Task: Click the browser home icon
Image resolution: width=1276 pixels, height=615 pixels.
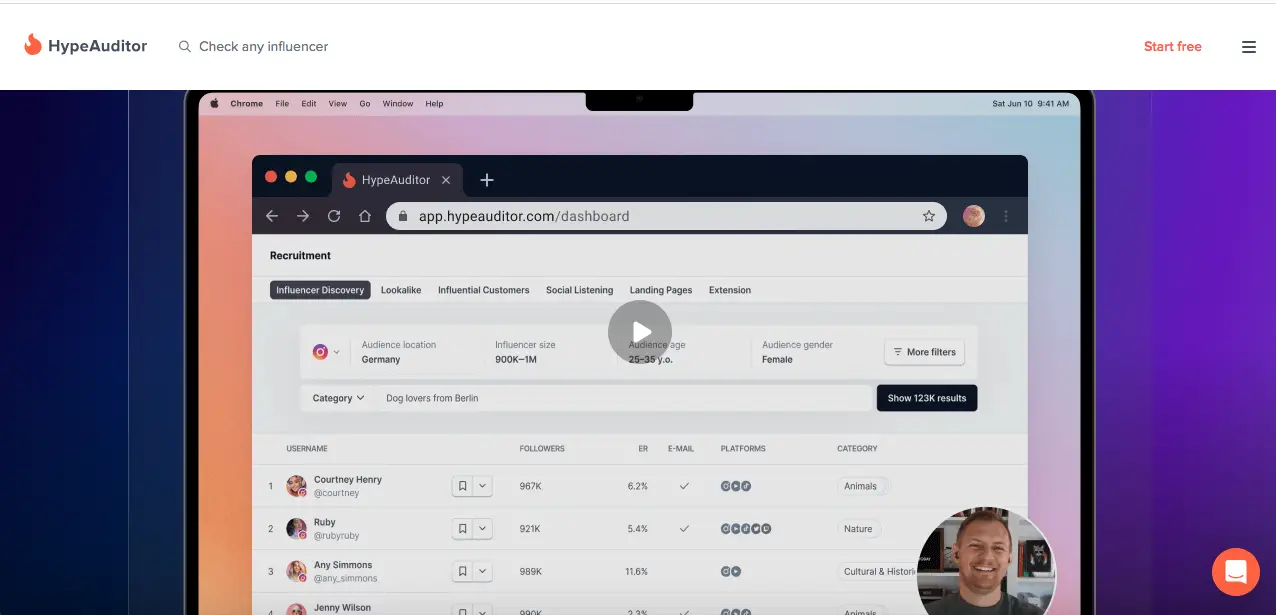Action: (365, 216)
